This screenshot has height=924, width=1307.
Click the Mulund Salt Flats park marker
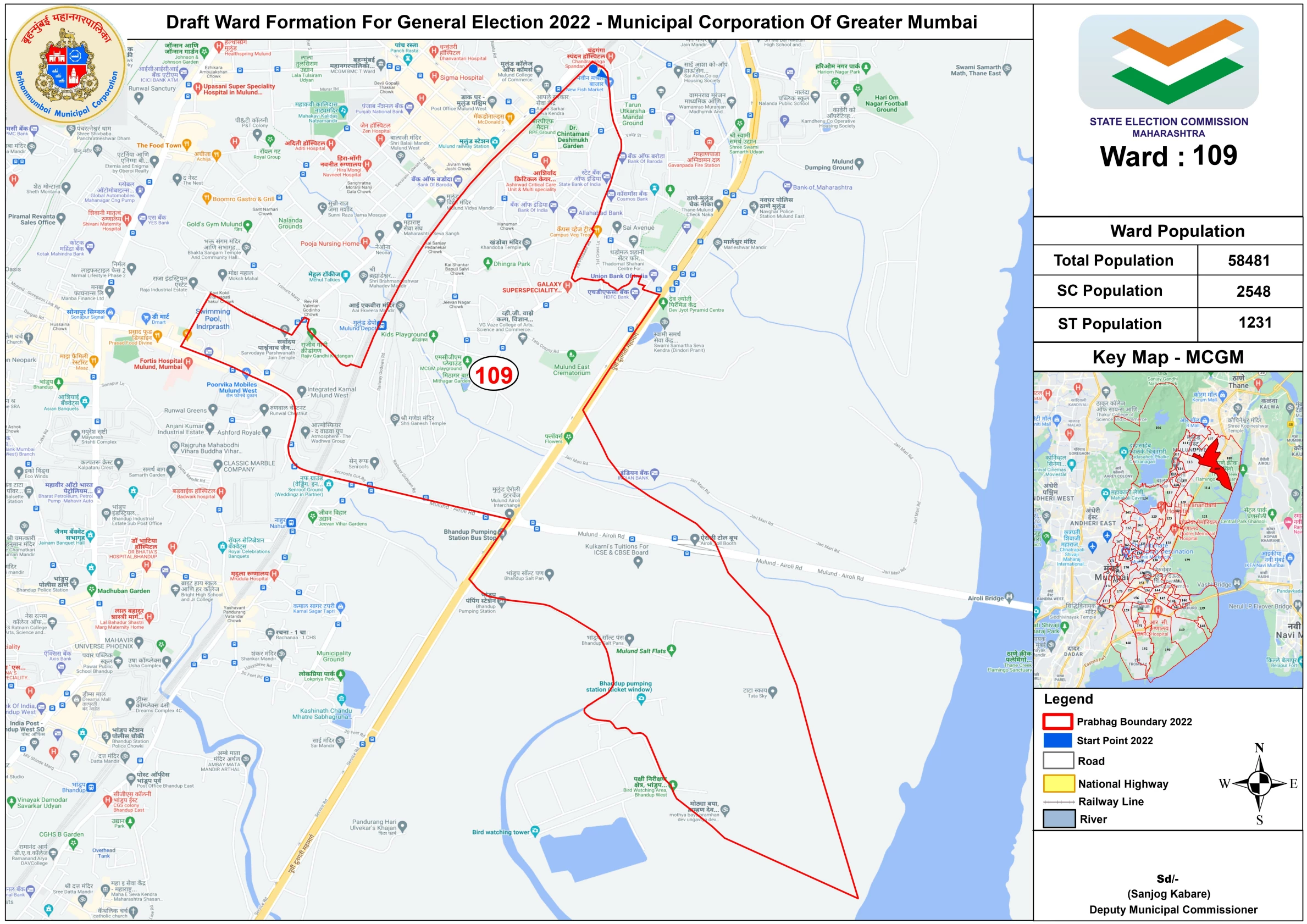(x=672, y=650)
